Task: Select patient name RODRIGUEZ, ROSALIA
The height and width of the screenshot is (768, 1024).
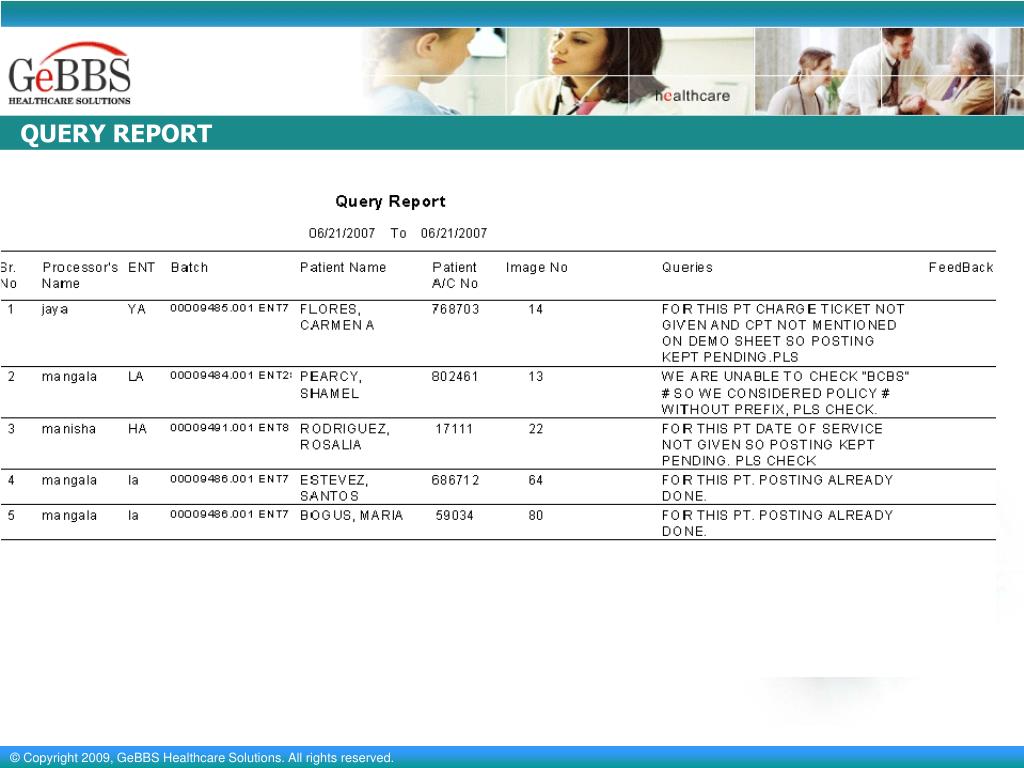Action: pyautogui.click(x=345, y=436)
